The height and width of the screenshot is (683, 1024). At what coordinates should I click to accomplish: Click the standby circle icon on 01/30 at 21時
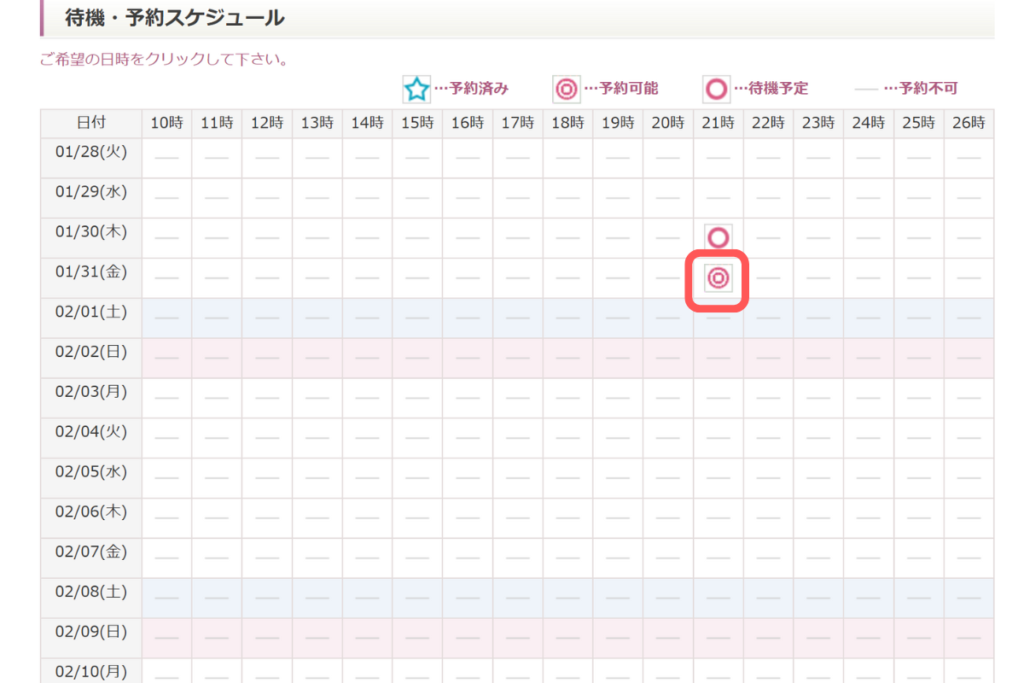coord(718,238)
